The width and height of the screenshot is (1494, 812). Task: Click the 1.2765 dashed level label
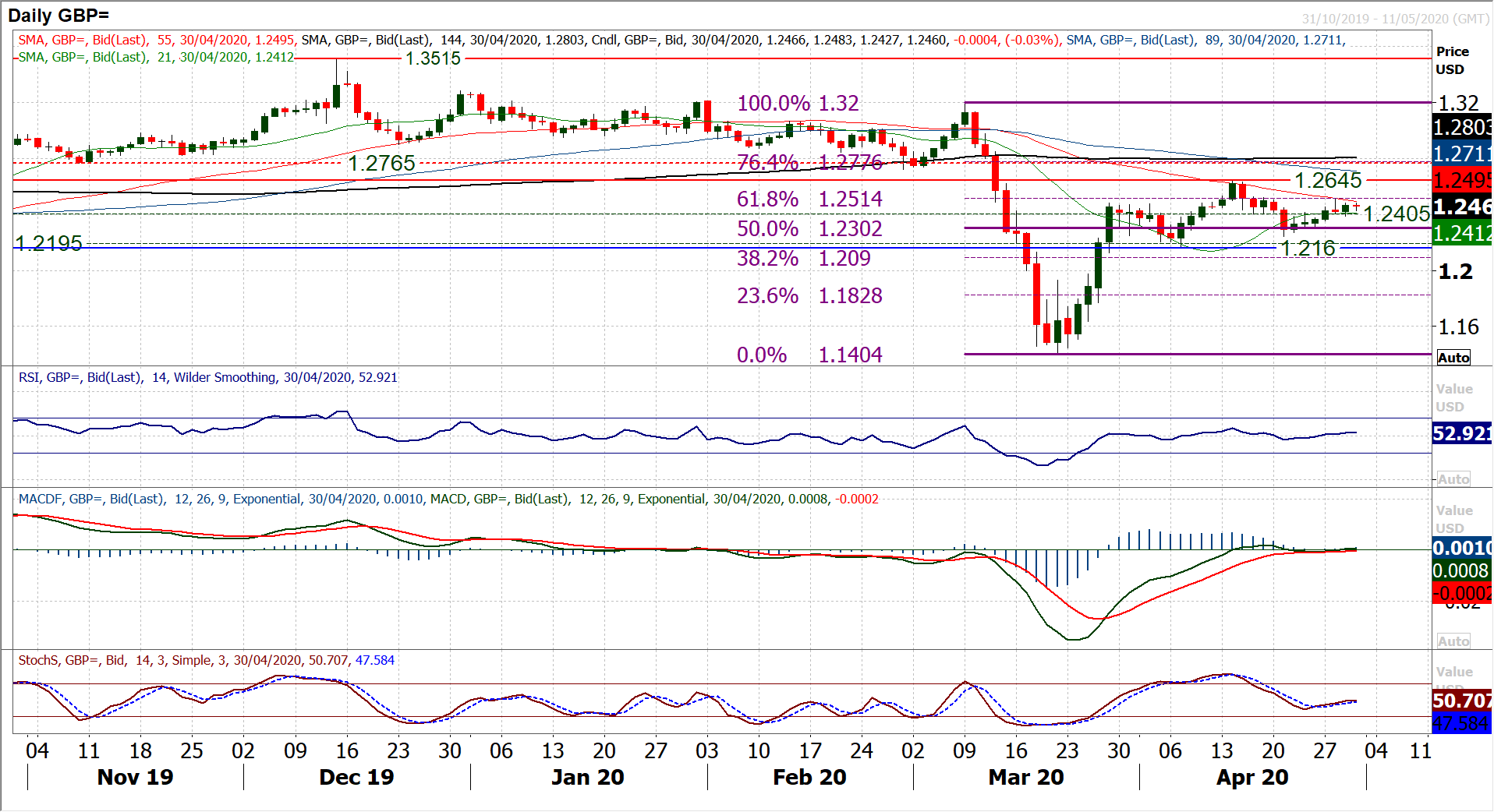click(381, 163)
